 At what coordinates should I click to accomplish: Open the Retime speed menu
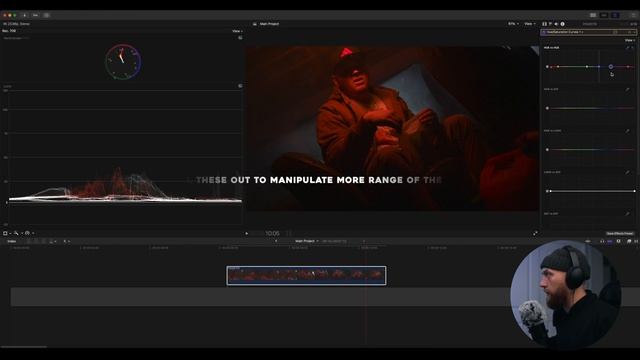click(x=29, y=233)
